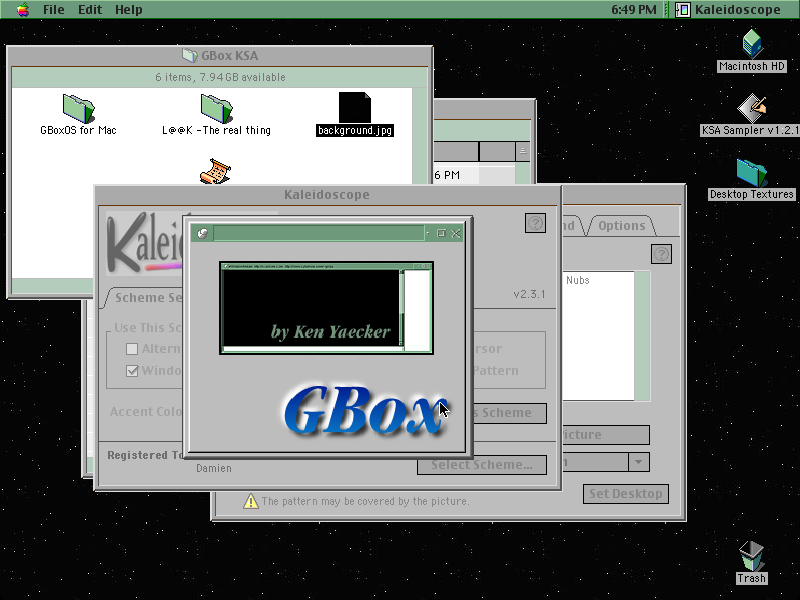
Task: Select the scroll document icon in GBox KSA
Action: click(x=215, y=171)
